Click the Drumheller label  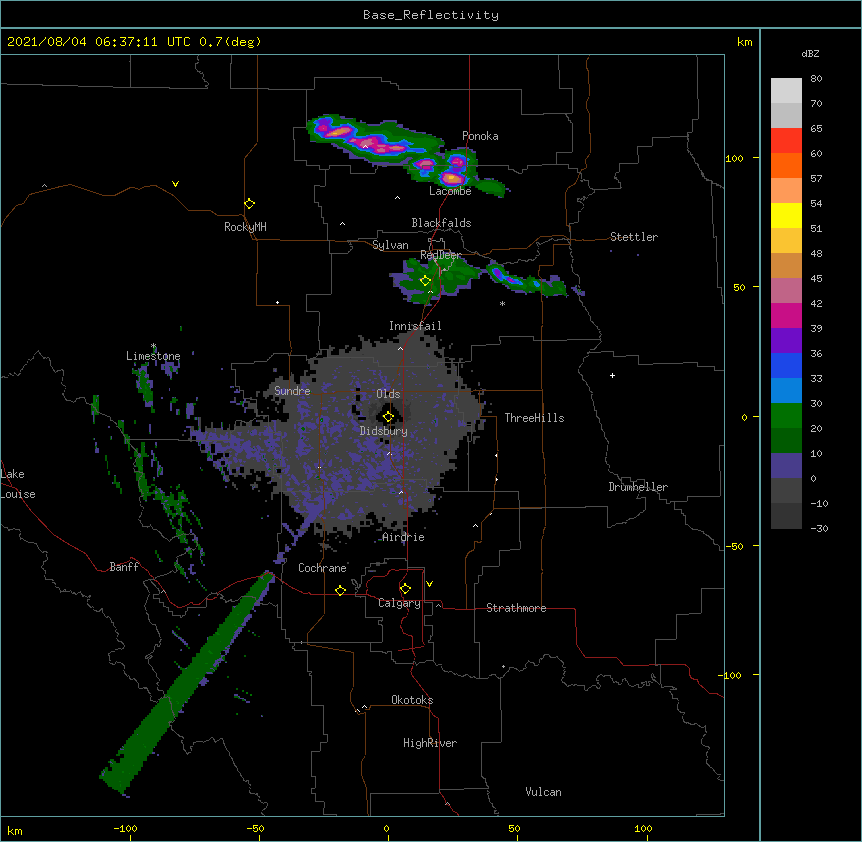(x=638, y=487)
